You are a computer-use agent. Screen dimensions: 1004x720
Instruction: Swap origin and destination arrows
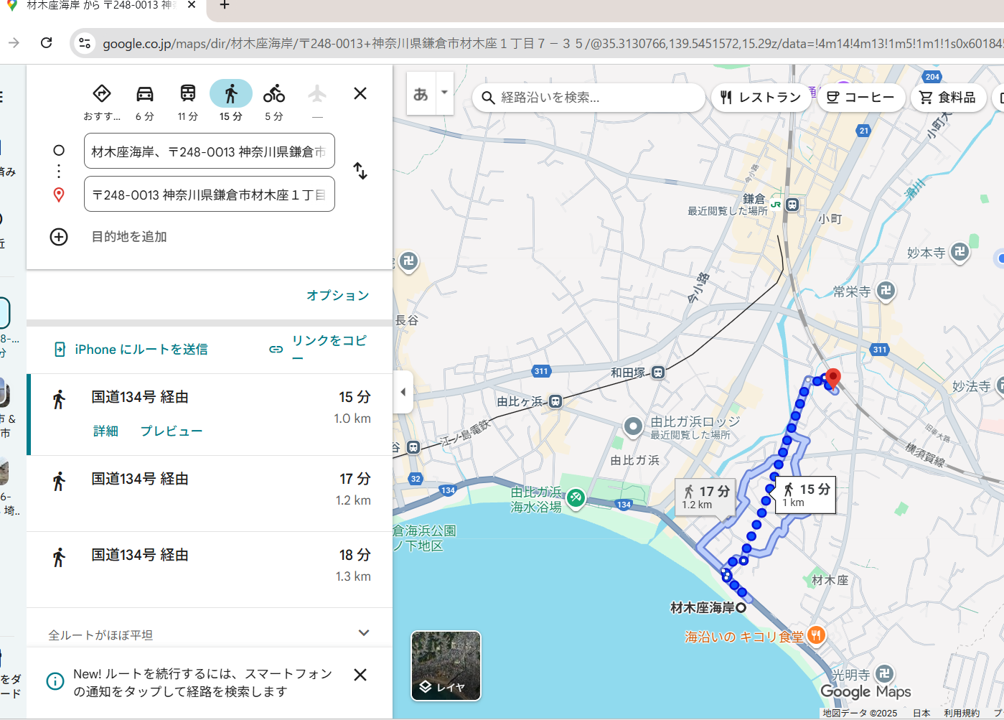click(x=360, y=171)
